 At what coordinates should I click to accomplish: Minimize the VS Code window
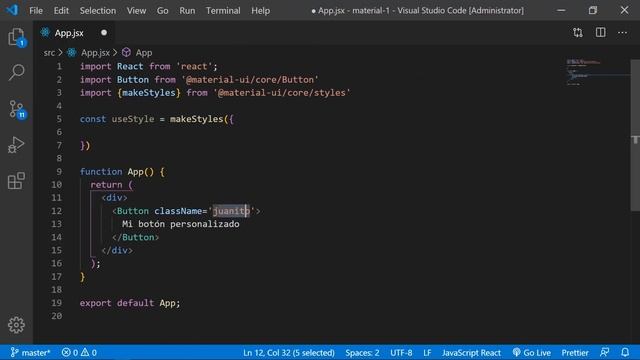pyautogui.click(x=561, y=10)
